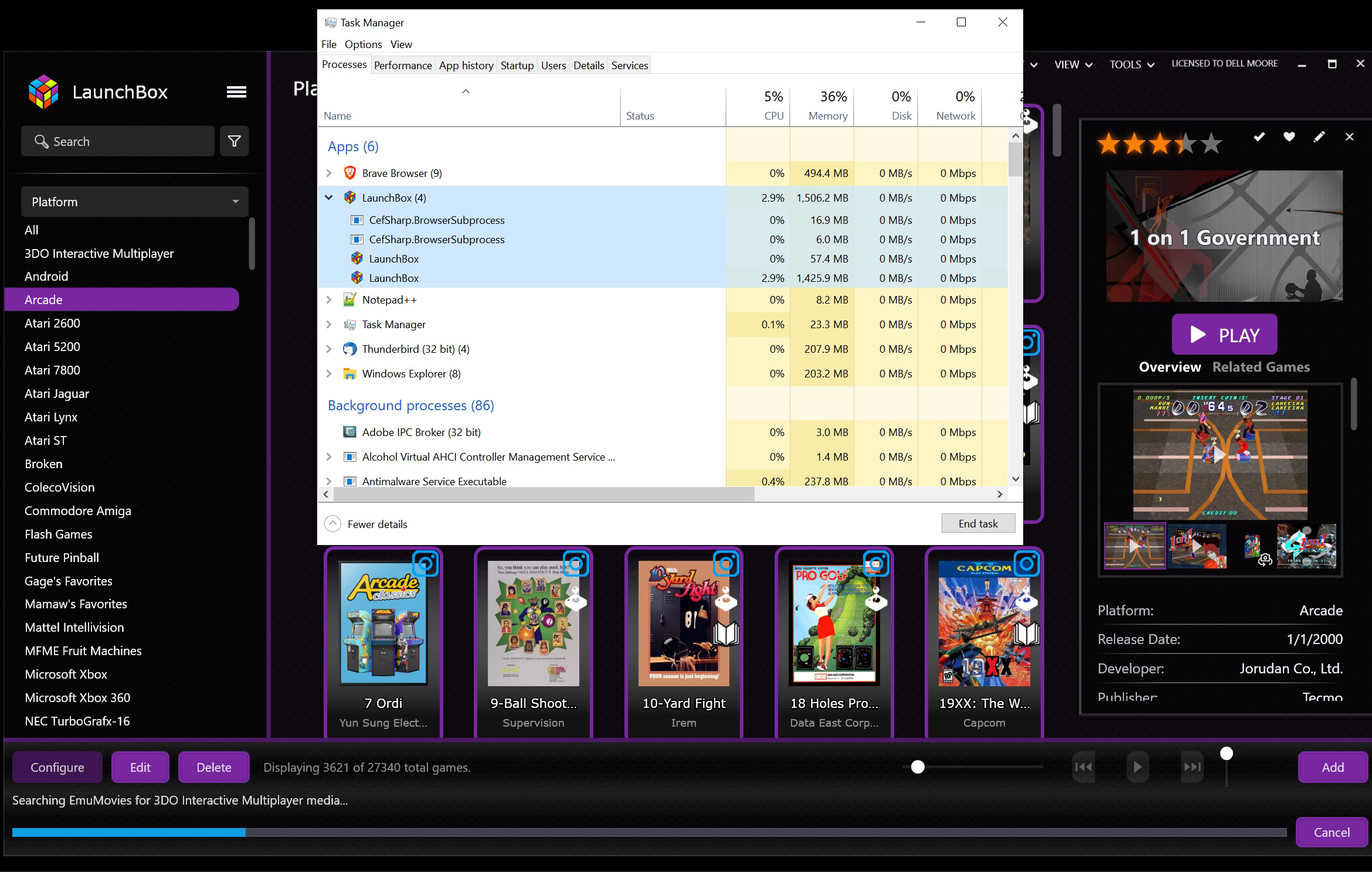Open Task Manager File menu

[x=329, y=44]
